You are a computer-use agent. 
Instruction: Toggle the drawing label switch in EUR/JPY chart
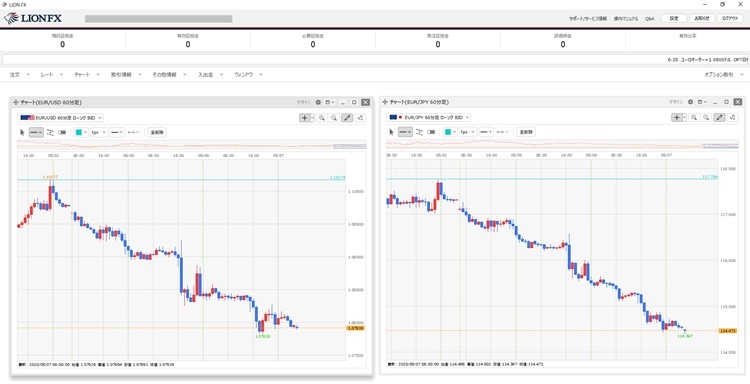point(431,132)
